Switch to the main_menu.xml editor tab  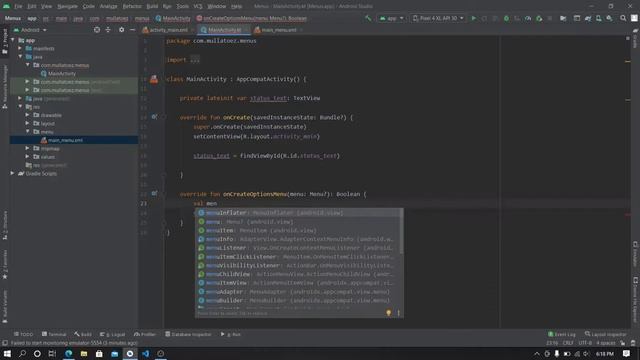point(279,30)
